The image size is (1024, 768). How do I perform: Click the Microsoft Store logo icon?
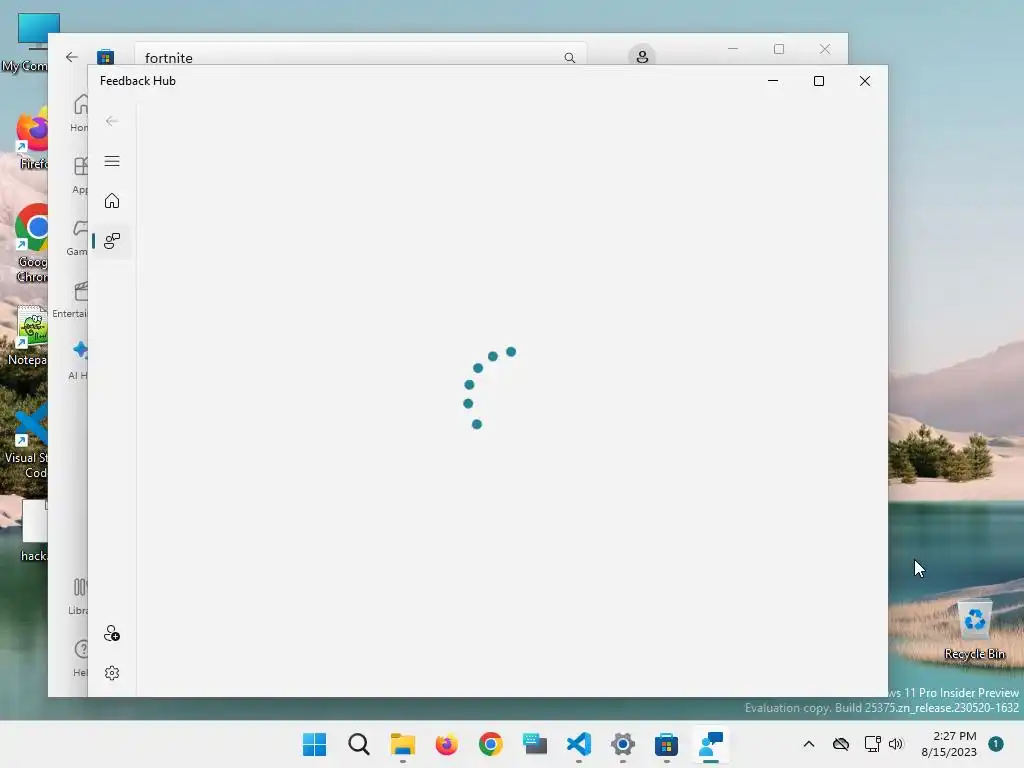(105, 57)
